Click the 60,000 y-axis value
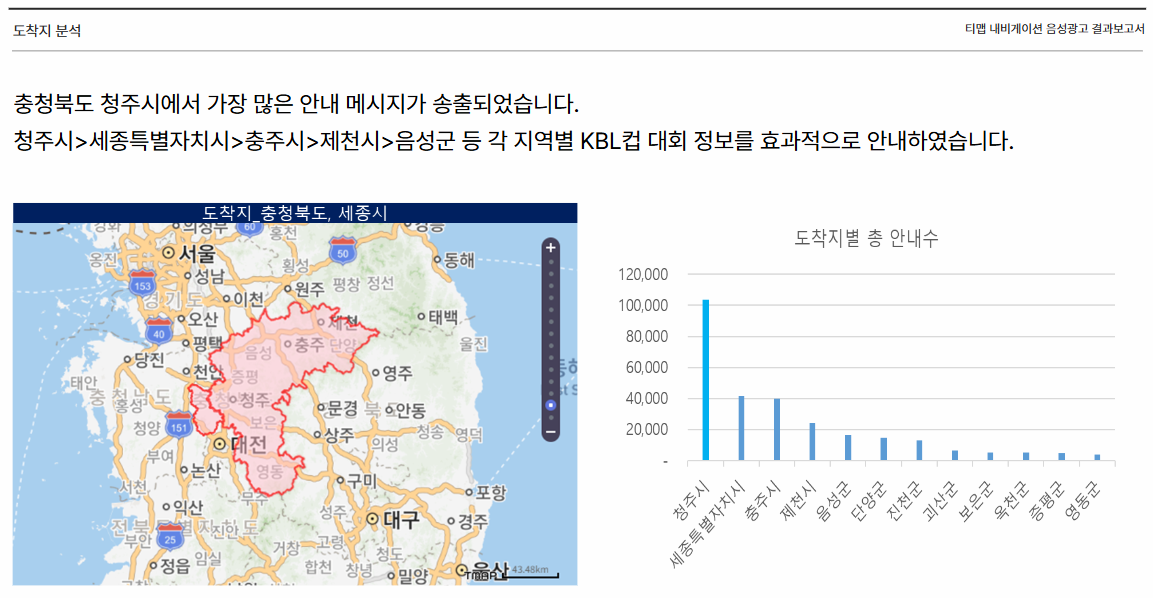The width and height of the screenshot is (1153, 598). 647,368
